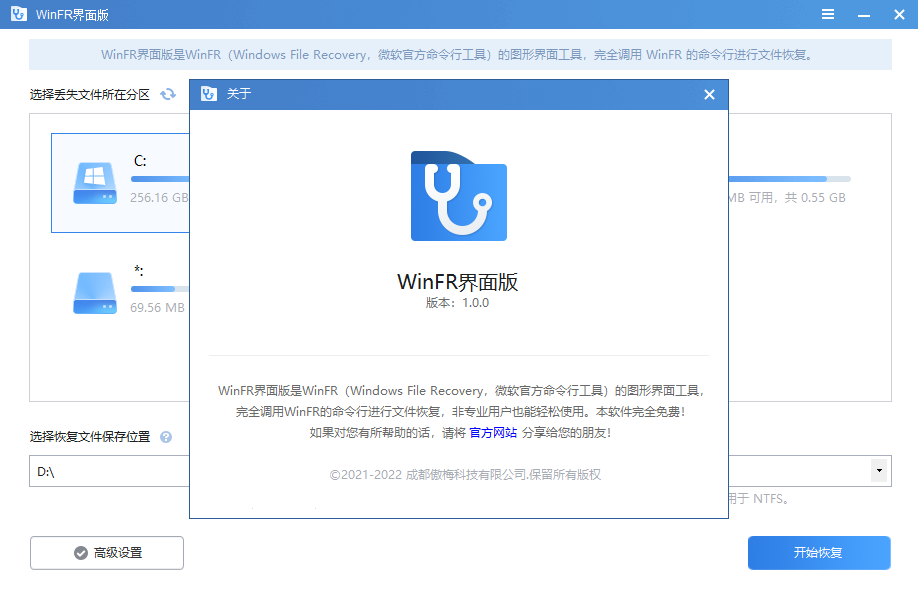Click the C: drive usage bar
Screen dimensions: 918x595
(x=160, y=179)
